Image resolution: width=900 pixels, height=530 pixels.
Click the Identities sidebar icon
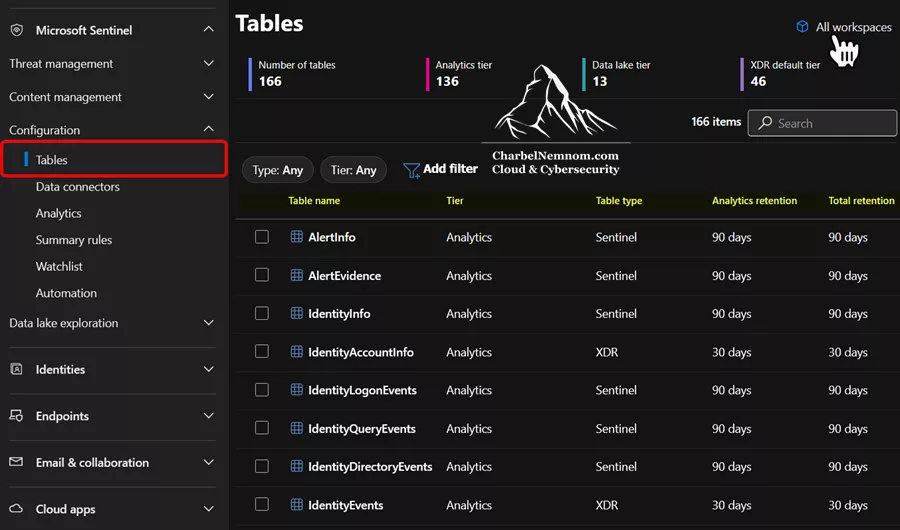[17, 369]
